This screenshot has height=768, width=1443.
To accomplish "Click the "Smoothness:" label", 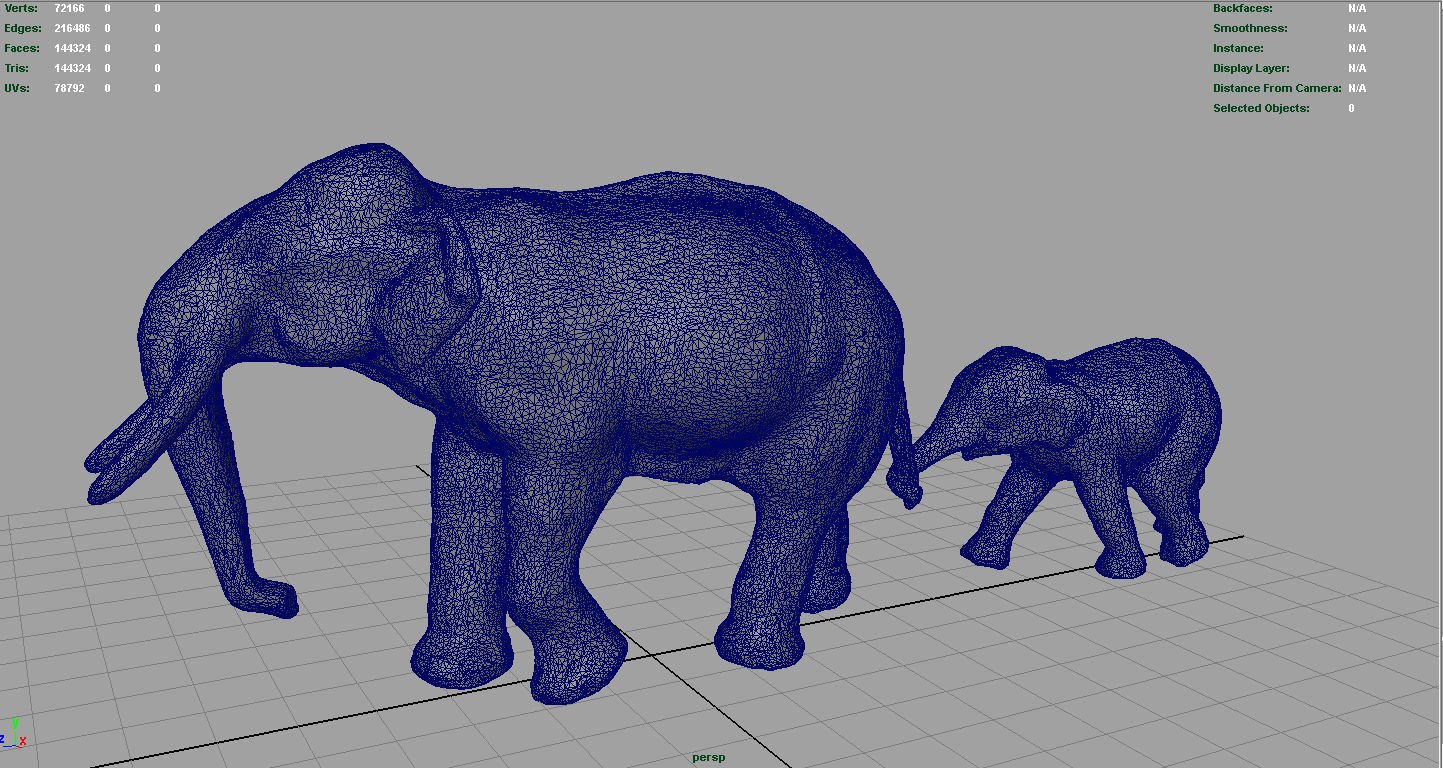I will click(1250, 28).
